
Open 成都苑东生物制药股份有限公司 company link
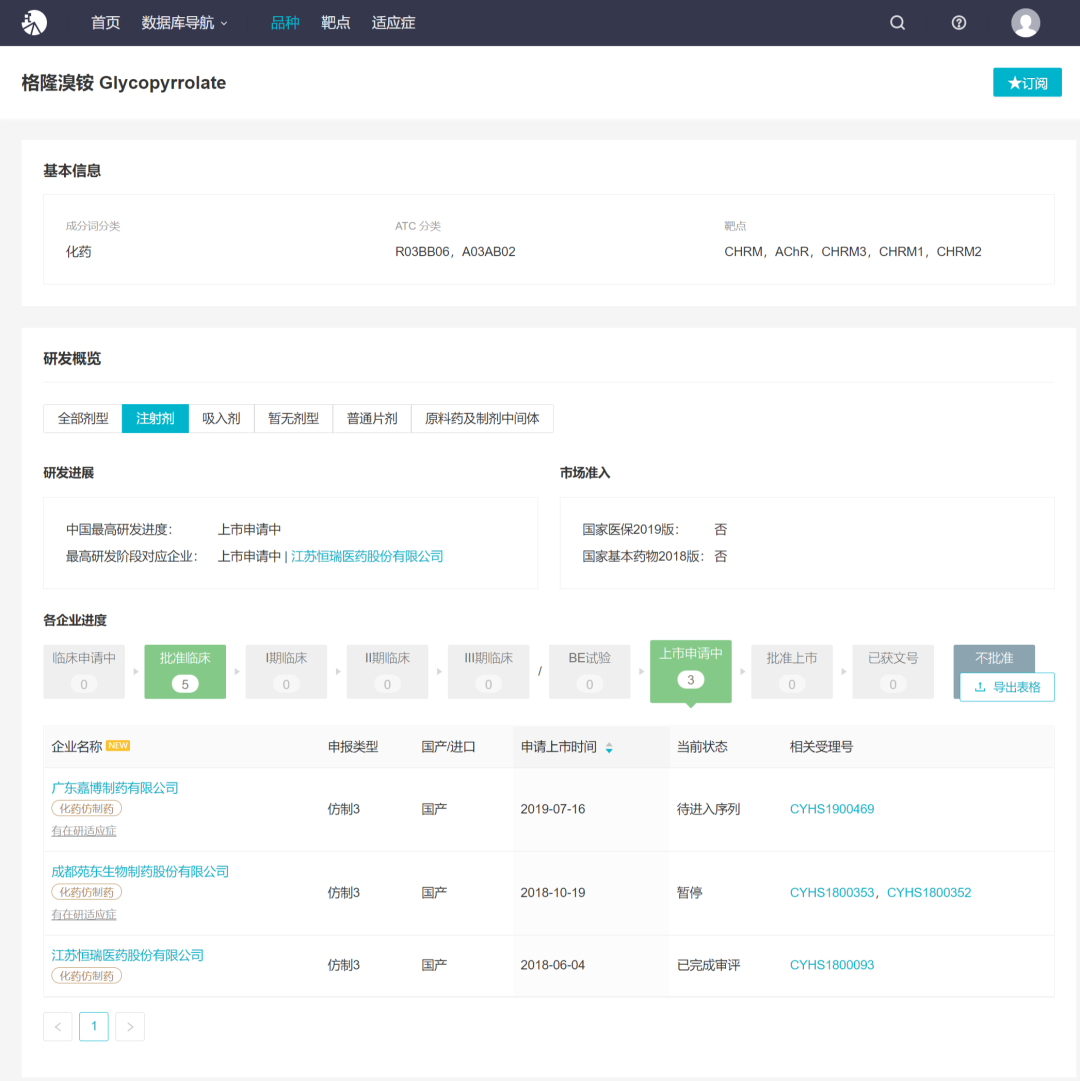[140, 871]
